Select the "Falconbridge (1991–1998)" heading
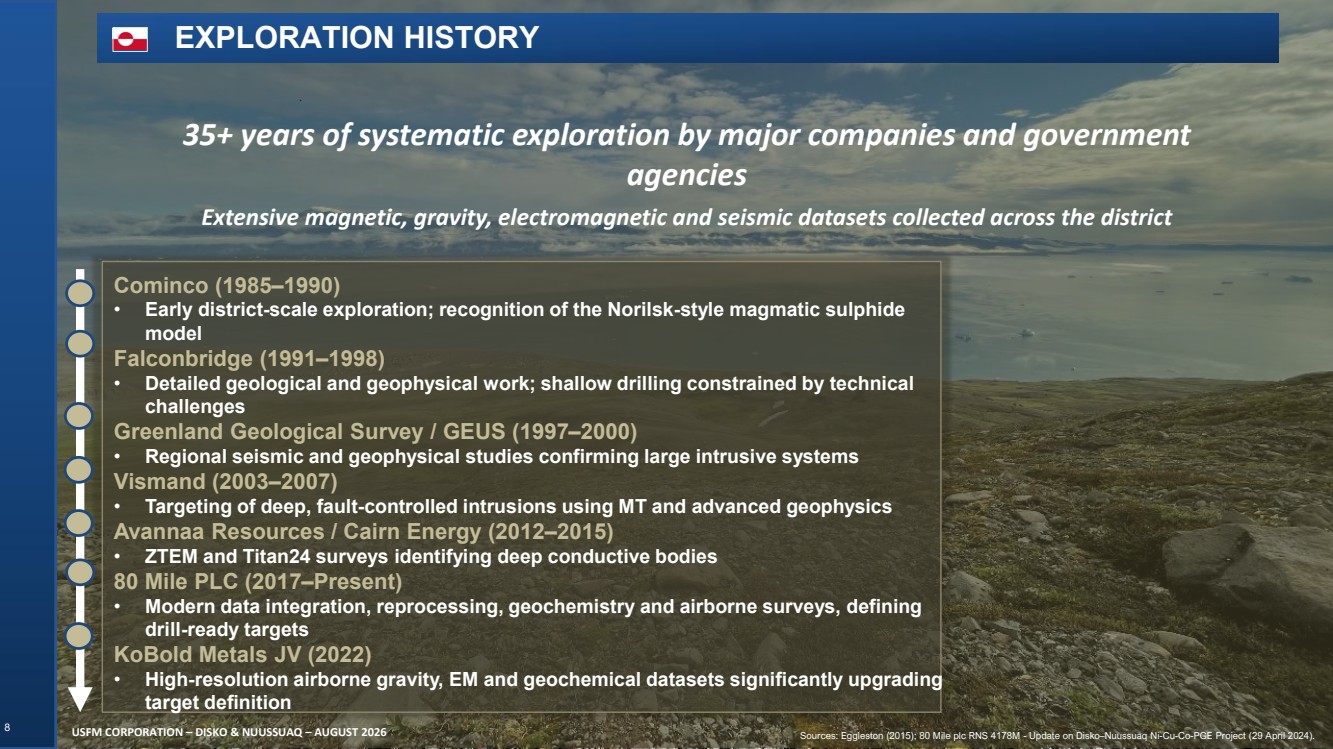 pyautogui.click(x=249, y=358)
